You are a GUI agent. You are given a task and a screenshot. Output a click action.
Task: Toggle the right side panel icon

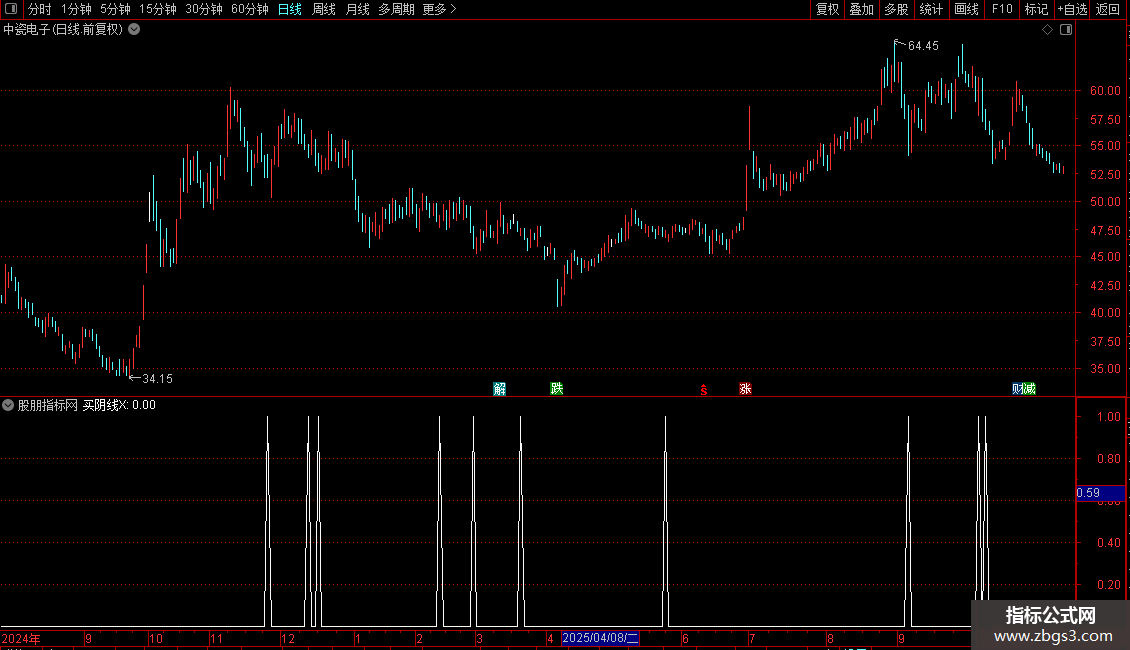[x=1066, y=30]
